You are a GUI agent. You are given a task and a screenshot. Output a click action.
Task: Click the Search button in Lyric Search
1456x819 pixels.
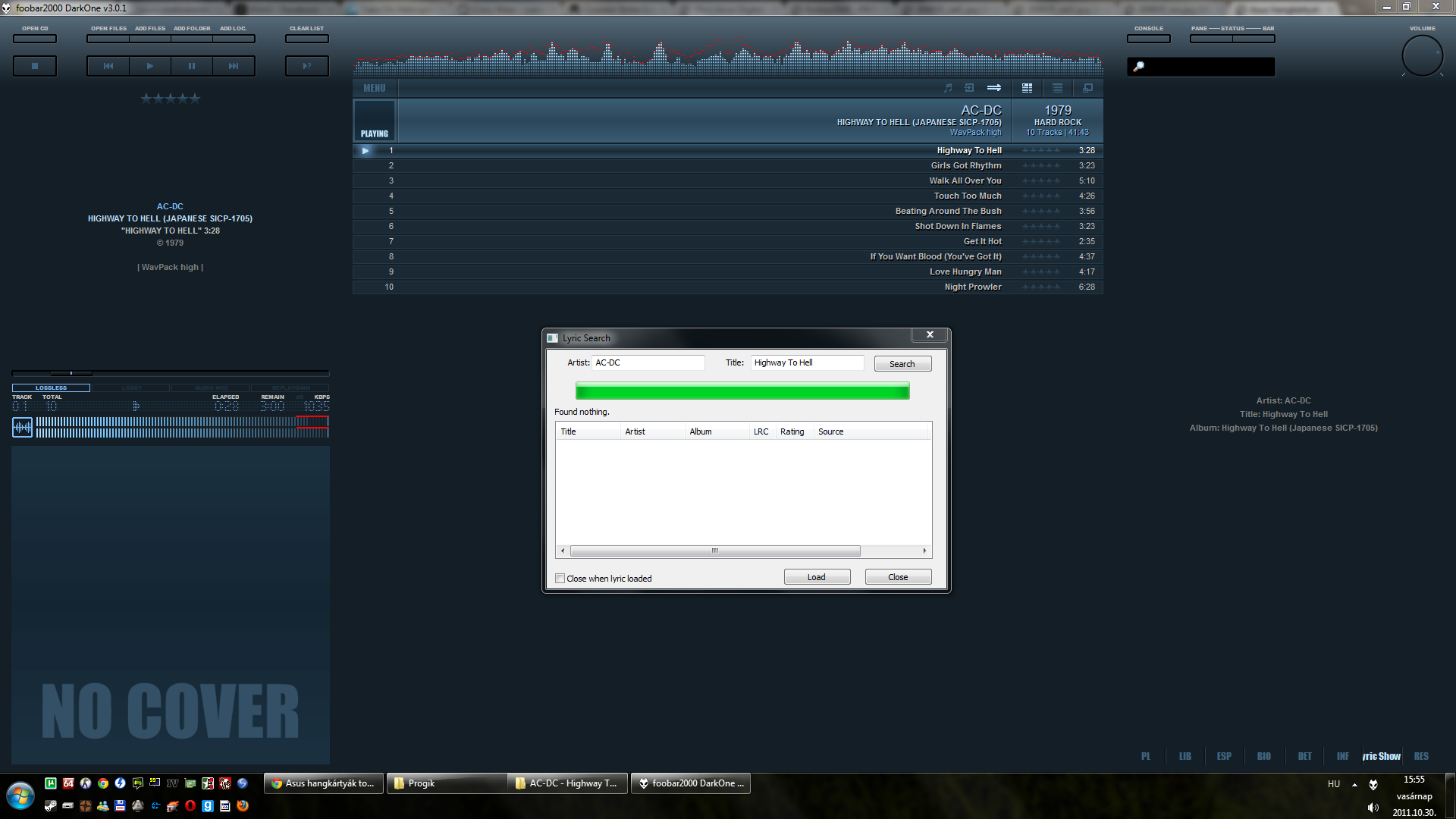point(902,364)
